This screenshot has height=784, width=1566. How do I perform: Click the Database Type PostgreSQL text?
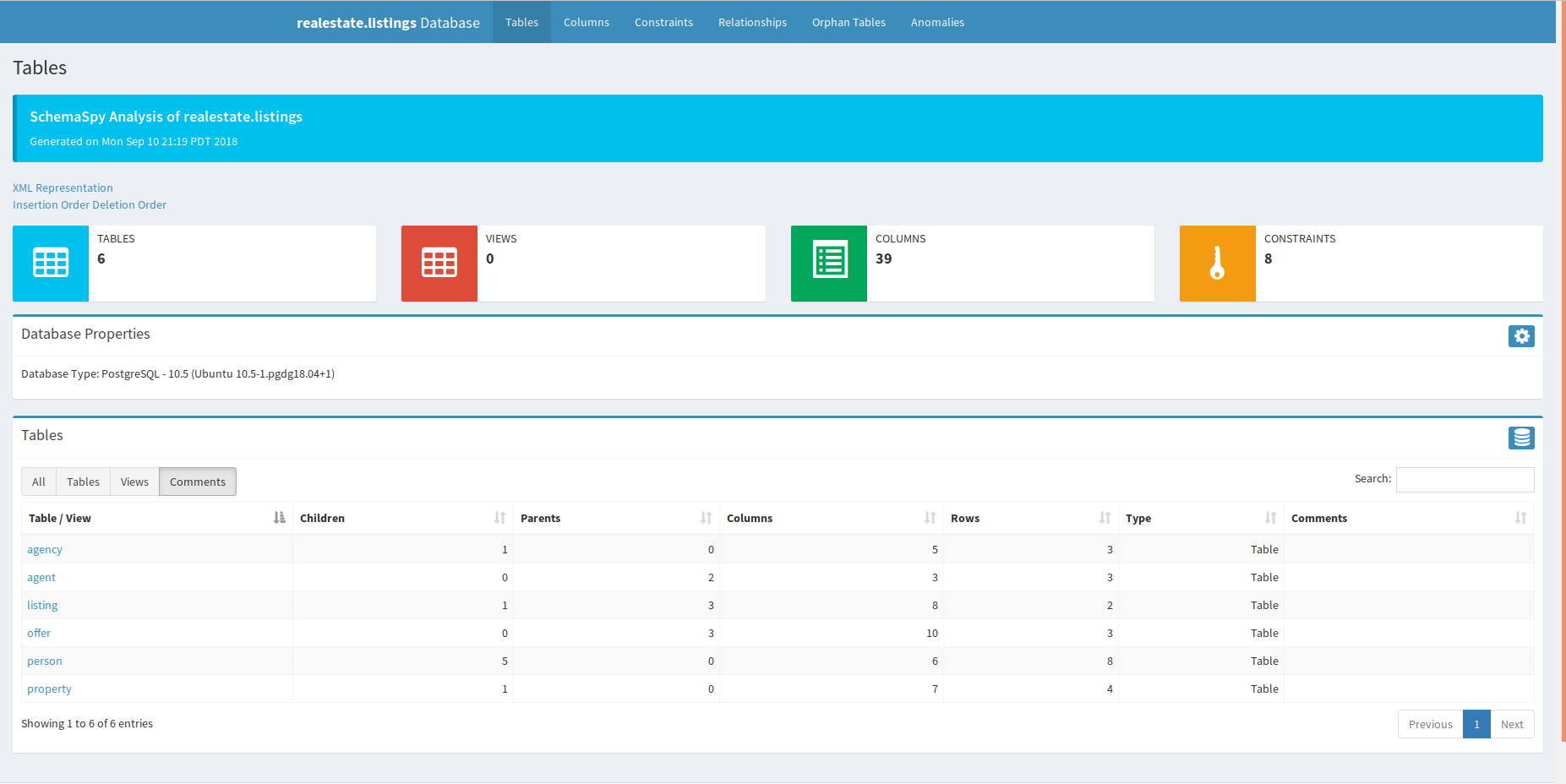click(177, 373)
